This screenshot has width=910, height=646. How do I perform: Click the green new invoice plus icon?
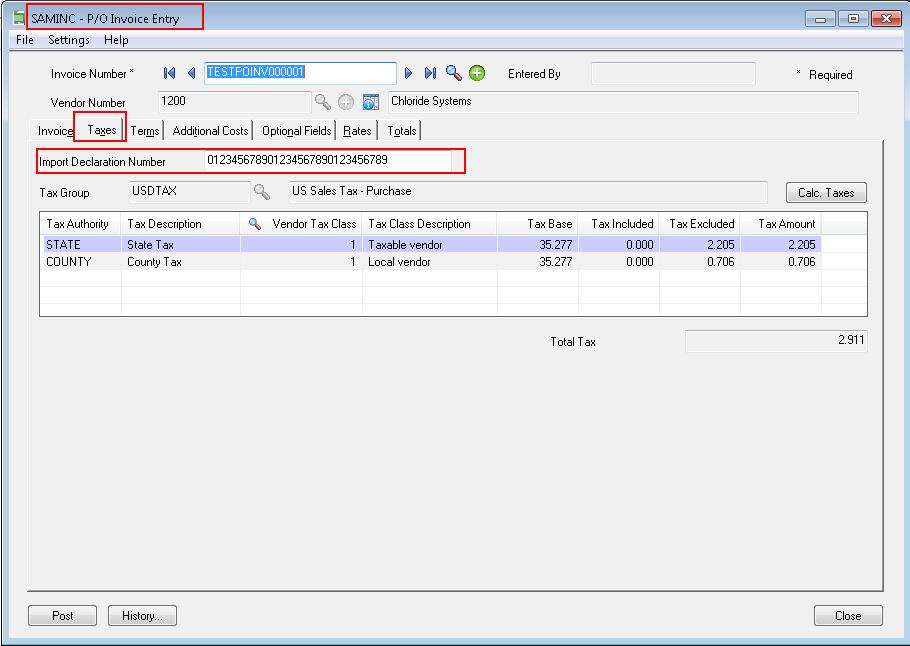click(477, 73)
